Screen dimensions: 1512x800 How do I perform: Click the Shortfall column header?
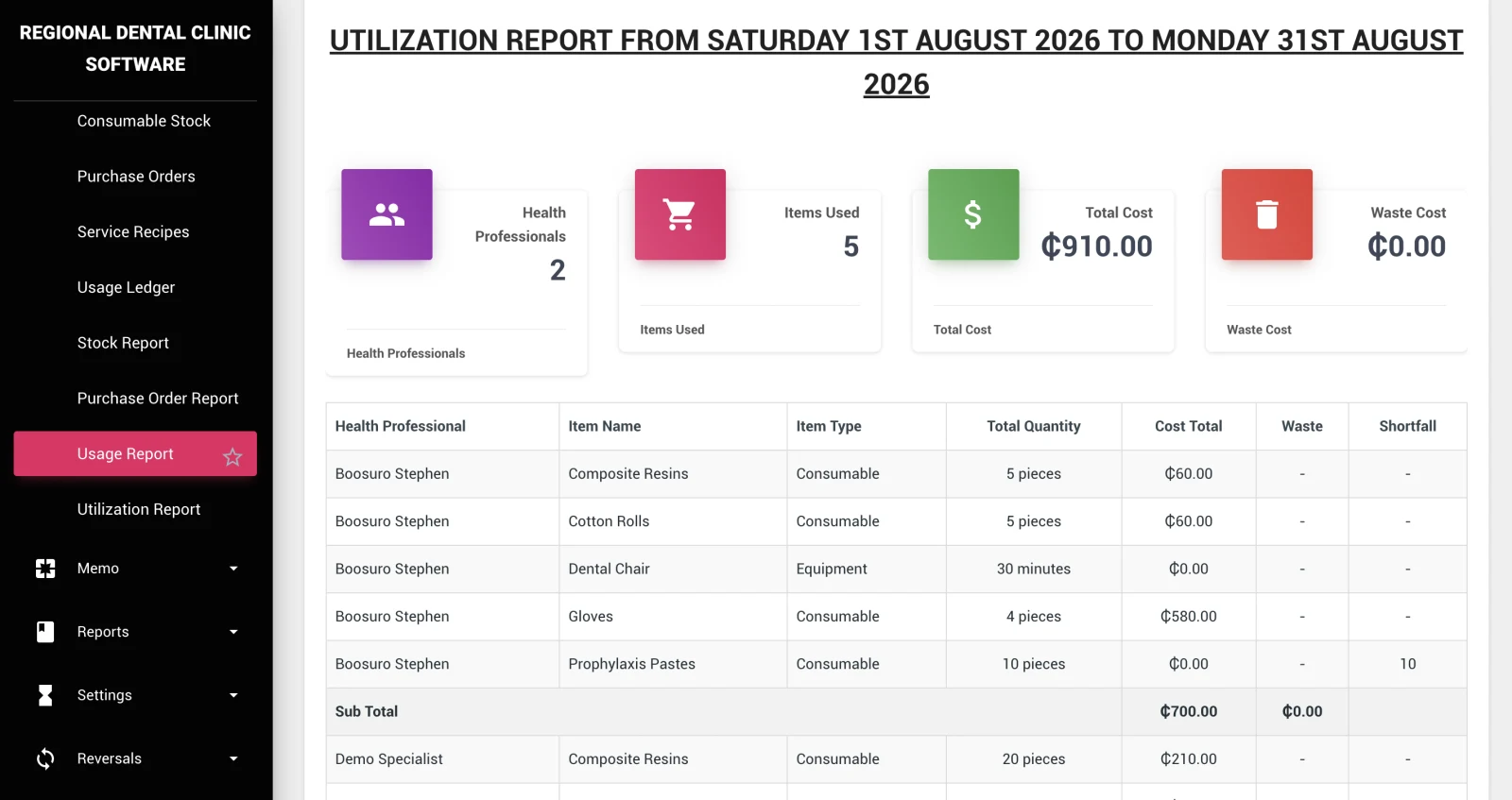pos(1408,426)
